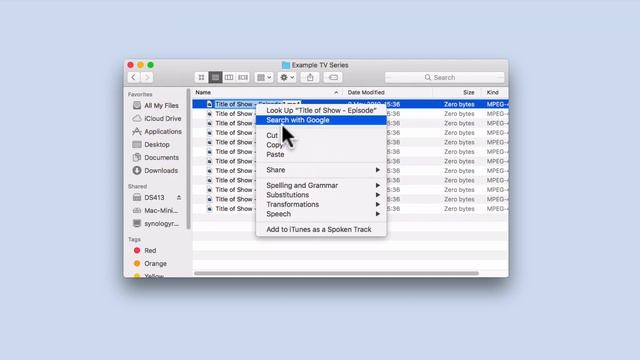Open Downloads in sidebar
The height and width of the screenshot is (360, 640).
point(155,171)
